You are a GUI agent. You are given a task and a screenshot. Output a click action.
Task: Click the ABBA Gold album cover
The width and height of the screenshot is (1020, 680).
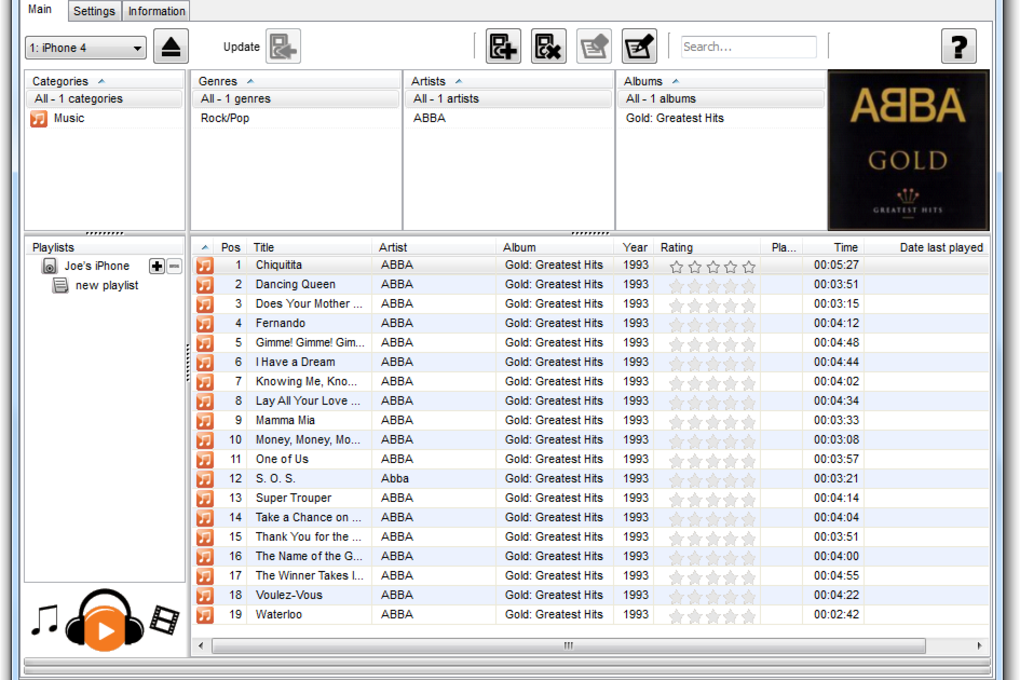point(908,150)
